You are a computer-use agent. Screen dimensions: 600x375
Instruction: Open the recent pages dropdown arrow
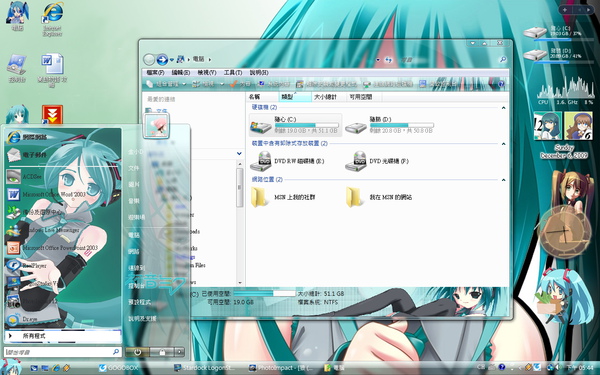pyautogui.click(x=172, y=60)
